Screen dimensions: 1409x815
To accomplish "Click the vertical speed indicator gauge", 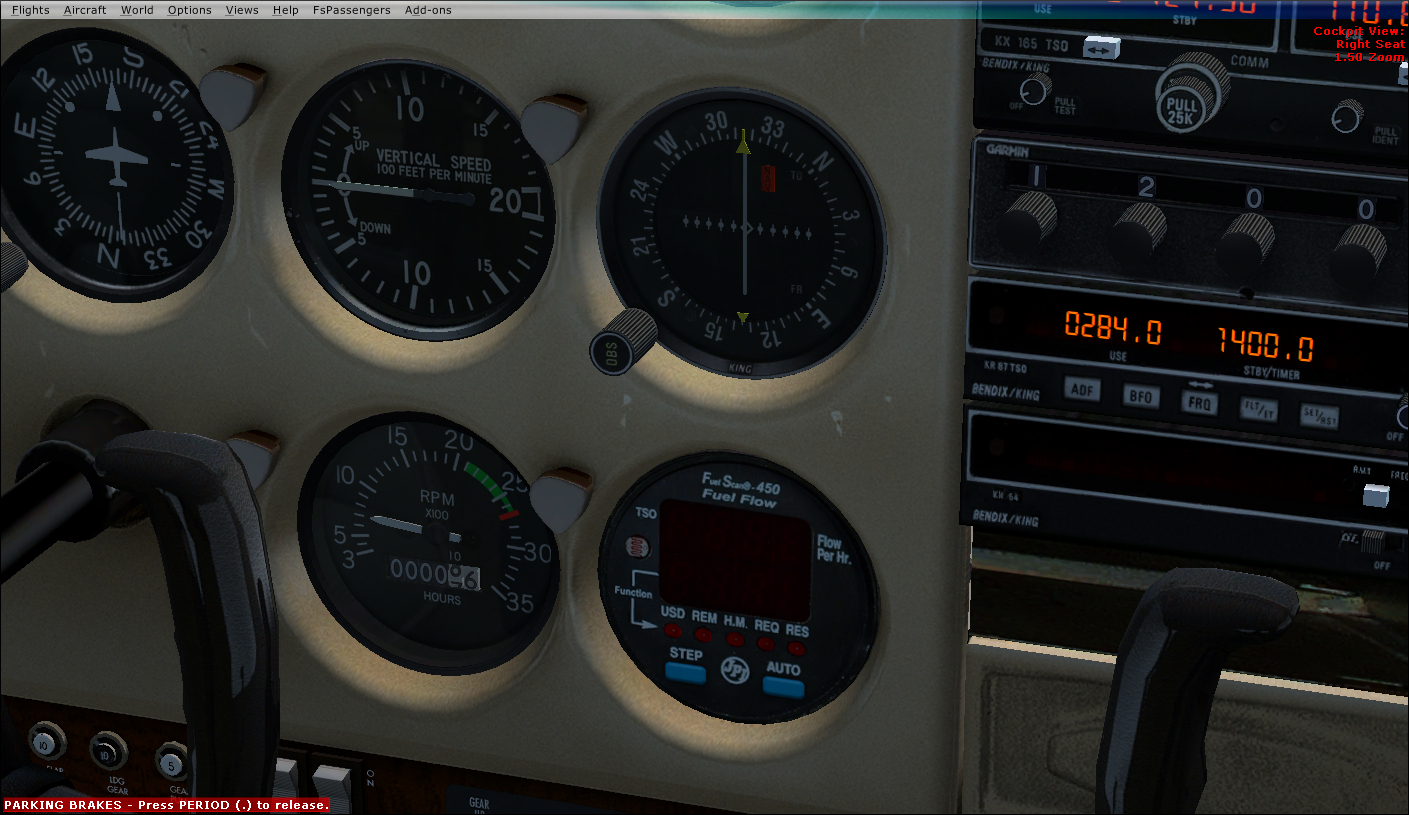I will tap(418, 199).
